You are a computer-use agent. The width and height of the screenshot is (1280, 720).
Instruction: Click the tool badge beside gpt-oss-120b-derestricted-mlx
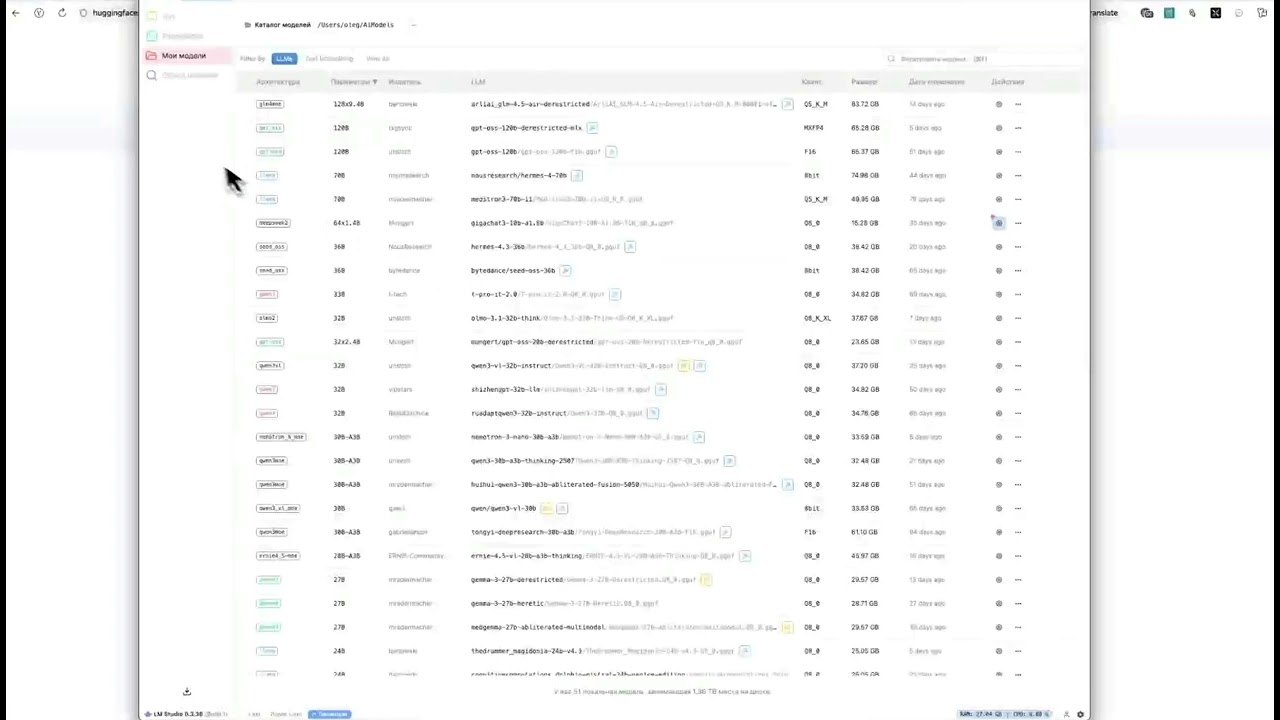[592, 128]
